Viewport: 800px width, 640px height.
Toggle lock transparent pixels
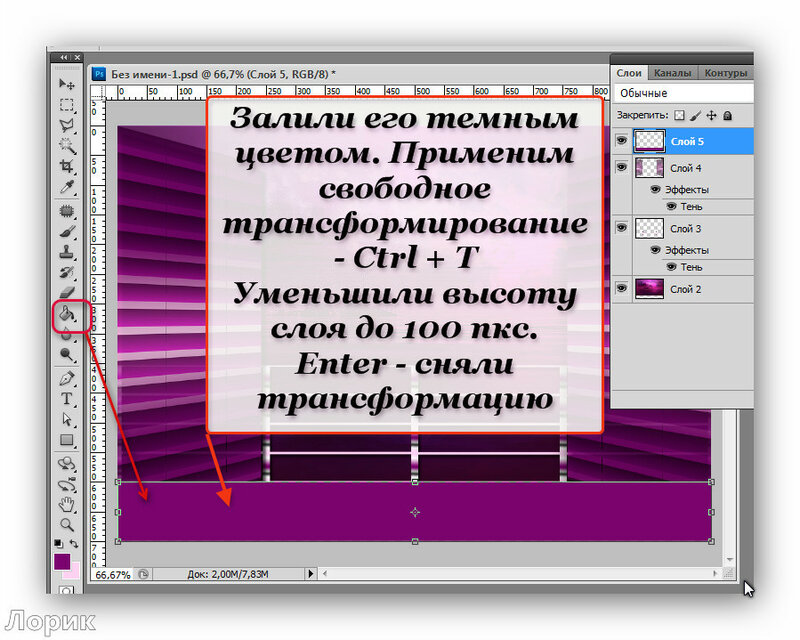[679, 115]
